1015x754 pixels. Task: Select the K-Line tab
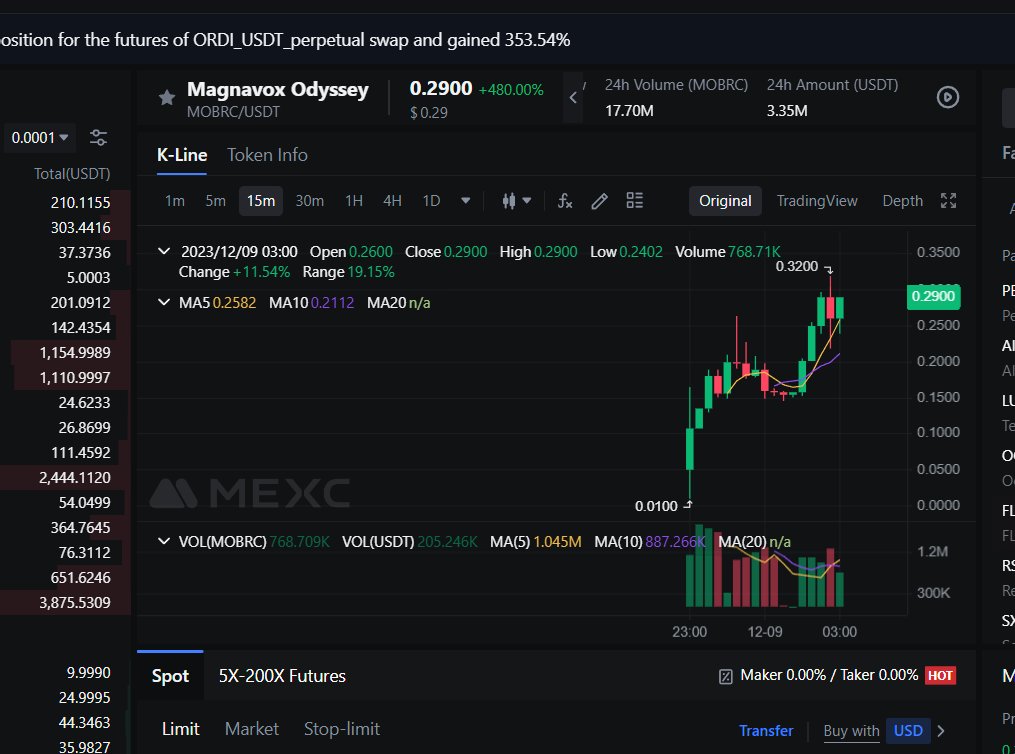click(182, 155)
